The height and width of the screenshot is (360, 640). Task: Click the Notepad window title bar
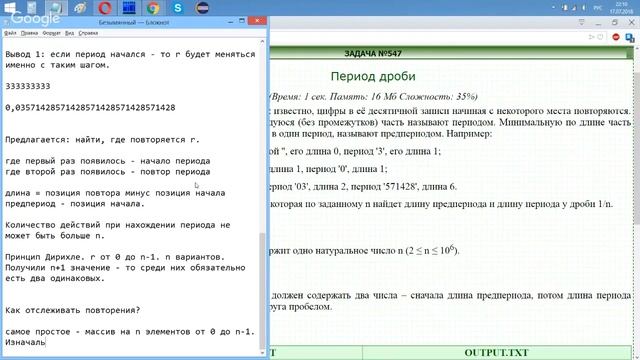(134, 22)
